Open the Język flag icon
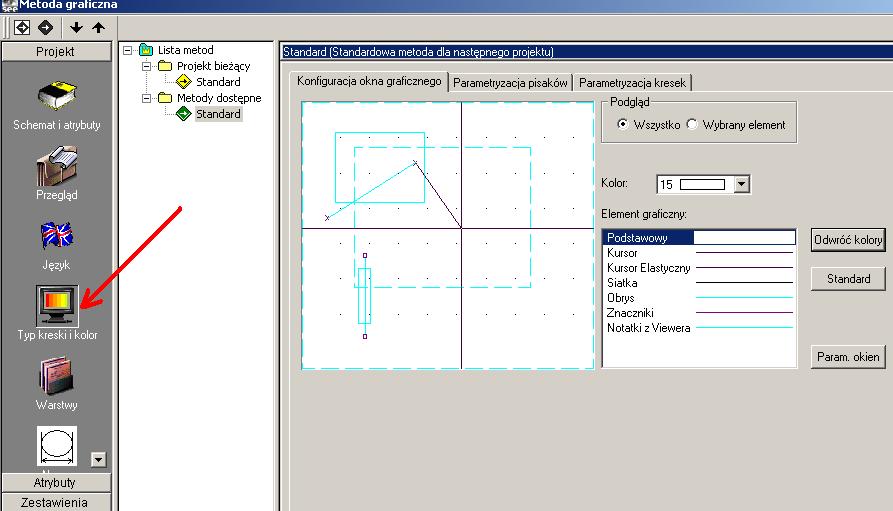Viewport: 893px width, 511px height. 57,235
